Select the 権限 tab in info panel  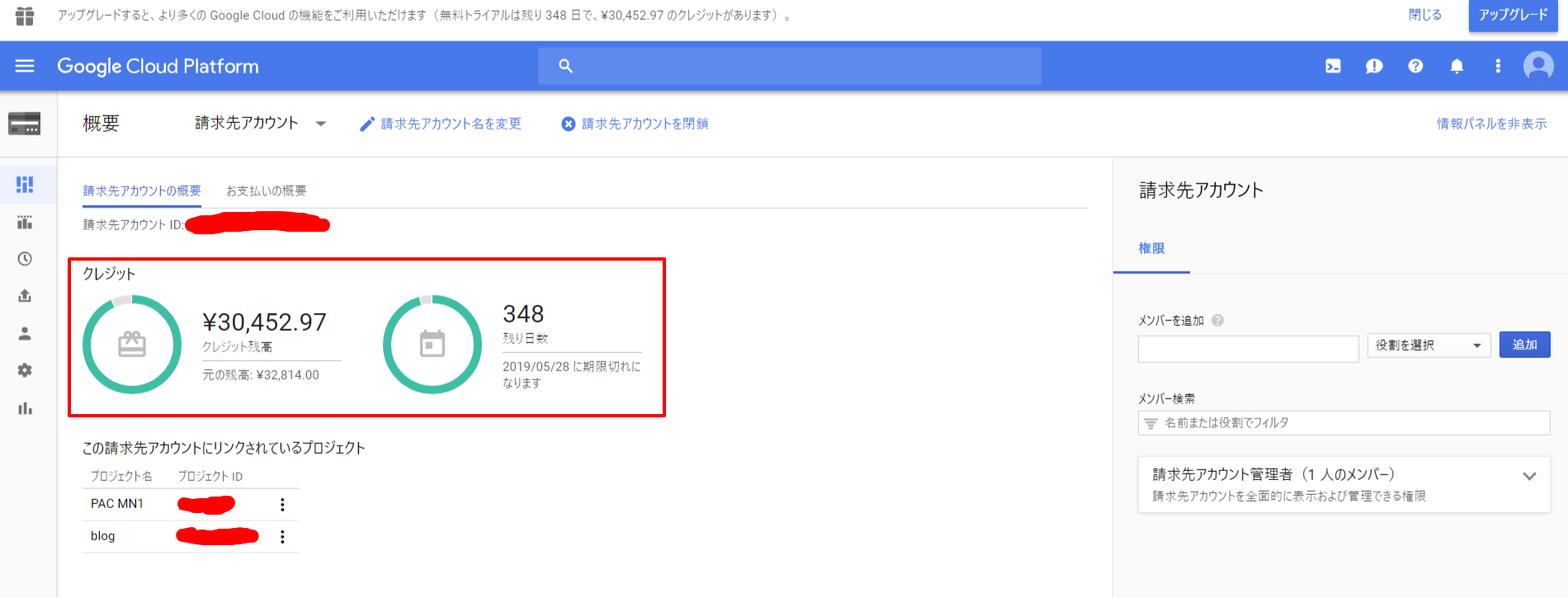coord(1151,248)
